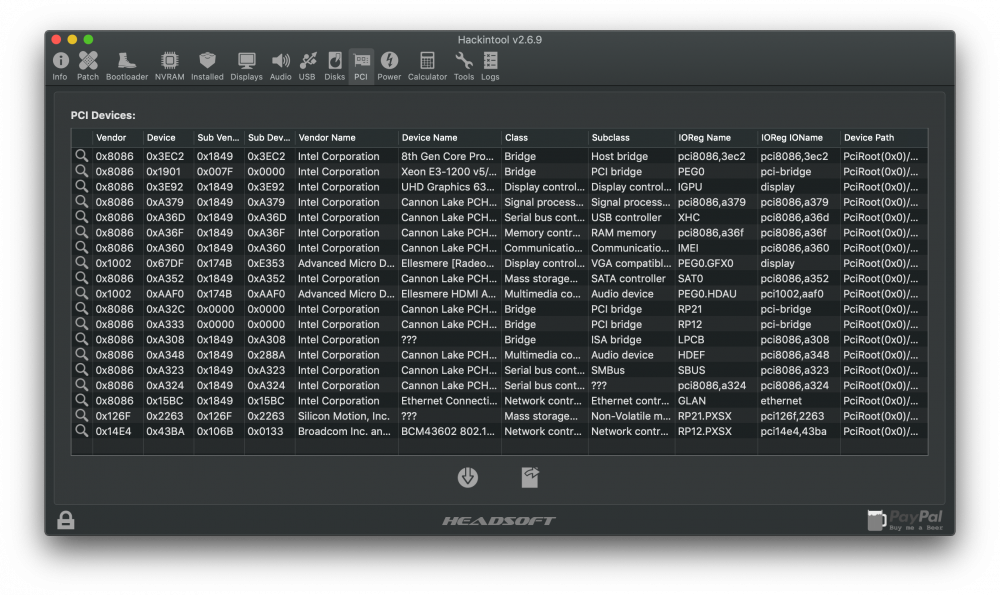Open the NVRAM section
1000x595 pixels.
tap(170, 66)
